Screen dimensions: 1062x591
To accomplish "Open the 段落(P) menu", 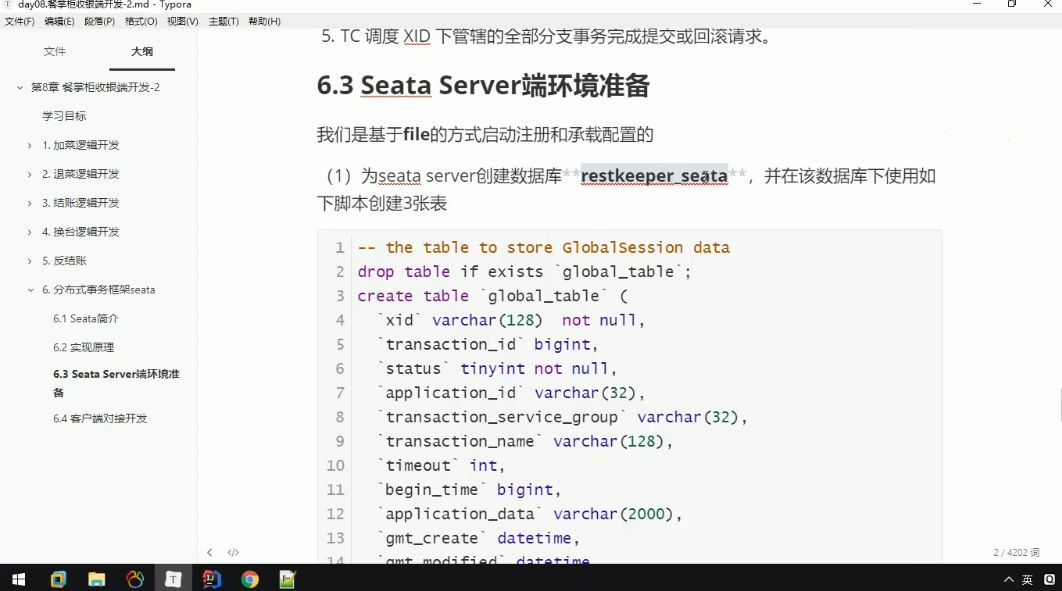I will point(100,22).
